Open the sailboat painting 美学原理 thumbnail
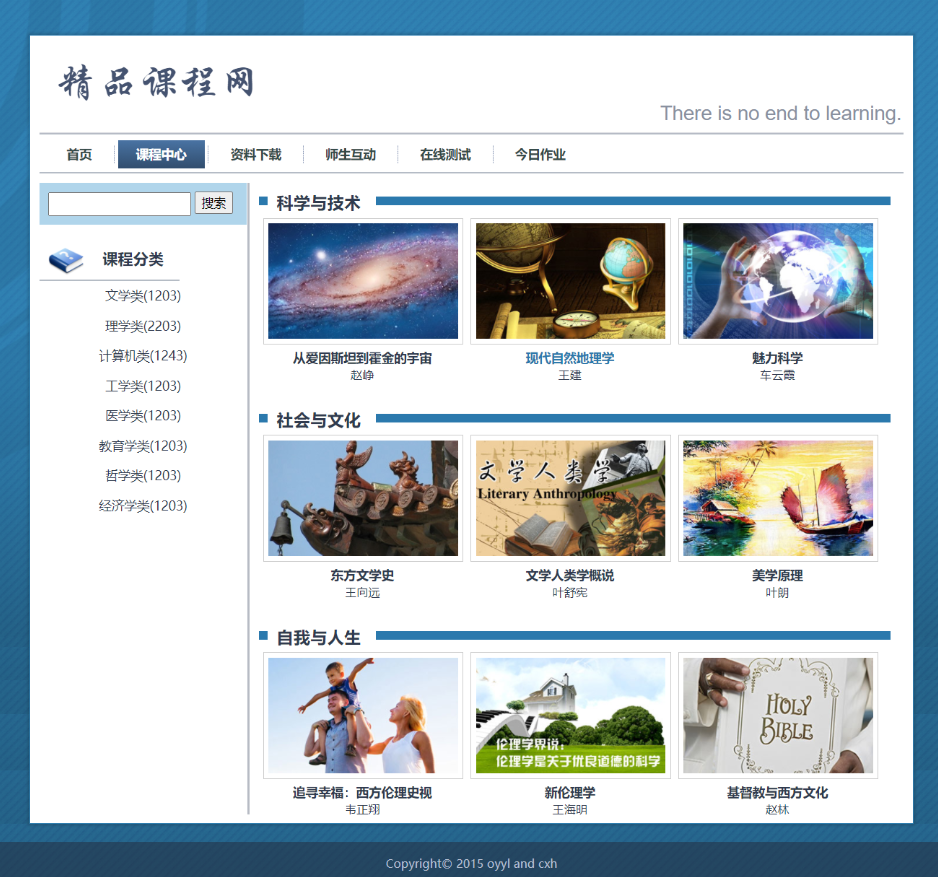938x877 pixels. click(777, 498)
